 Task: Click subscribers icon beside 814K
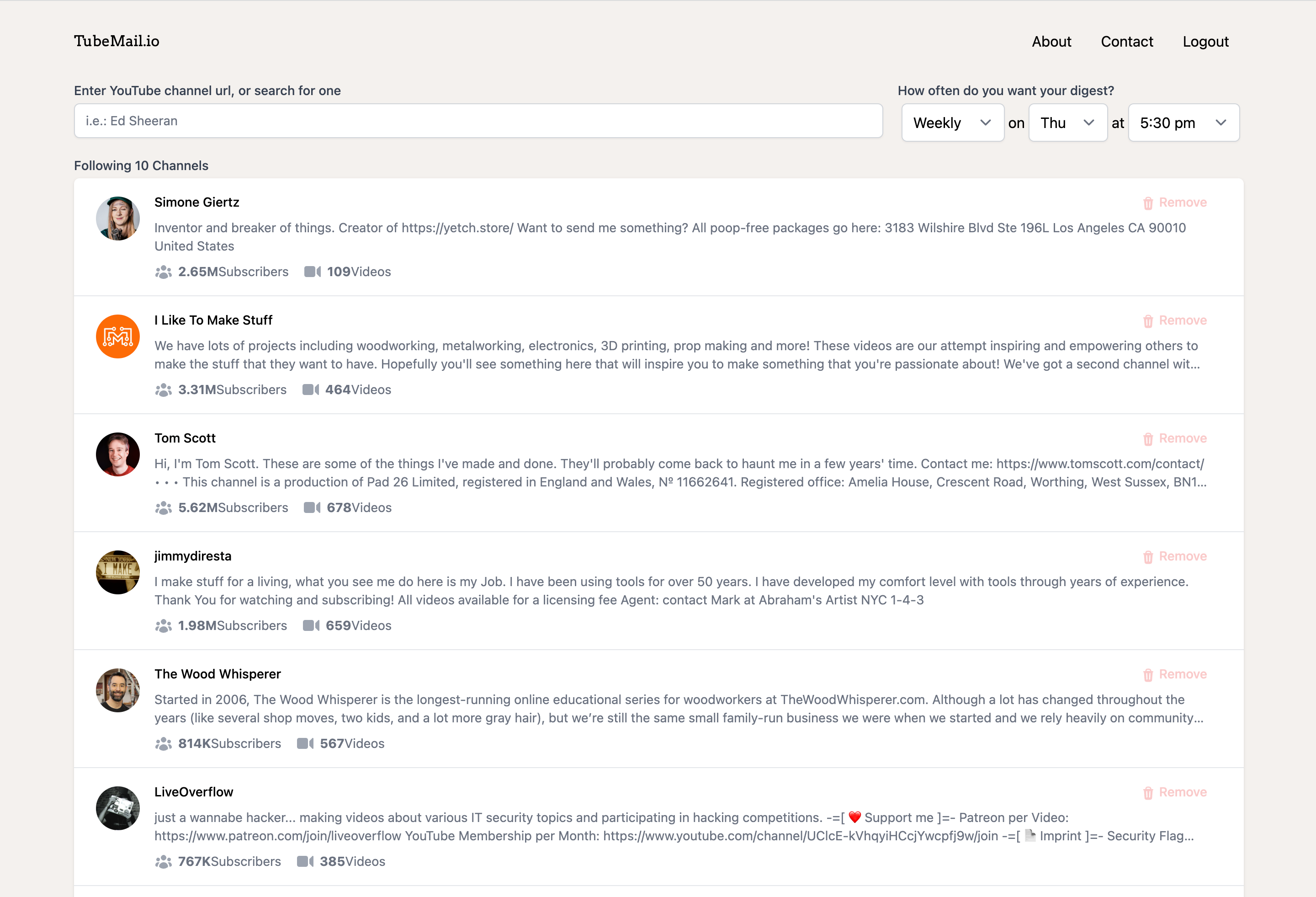(x=163, y=743)
